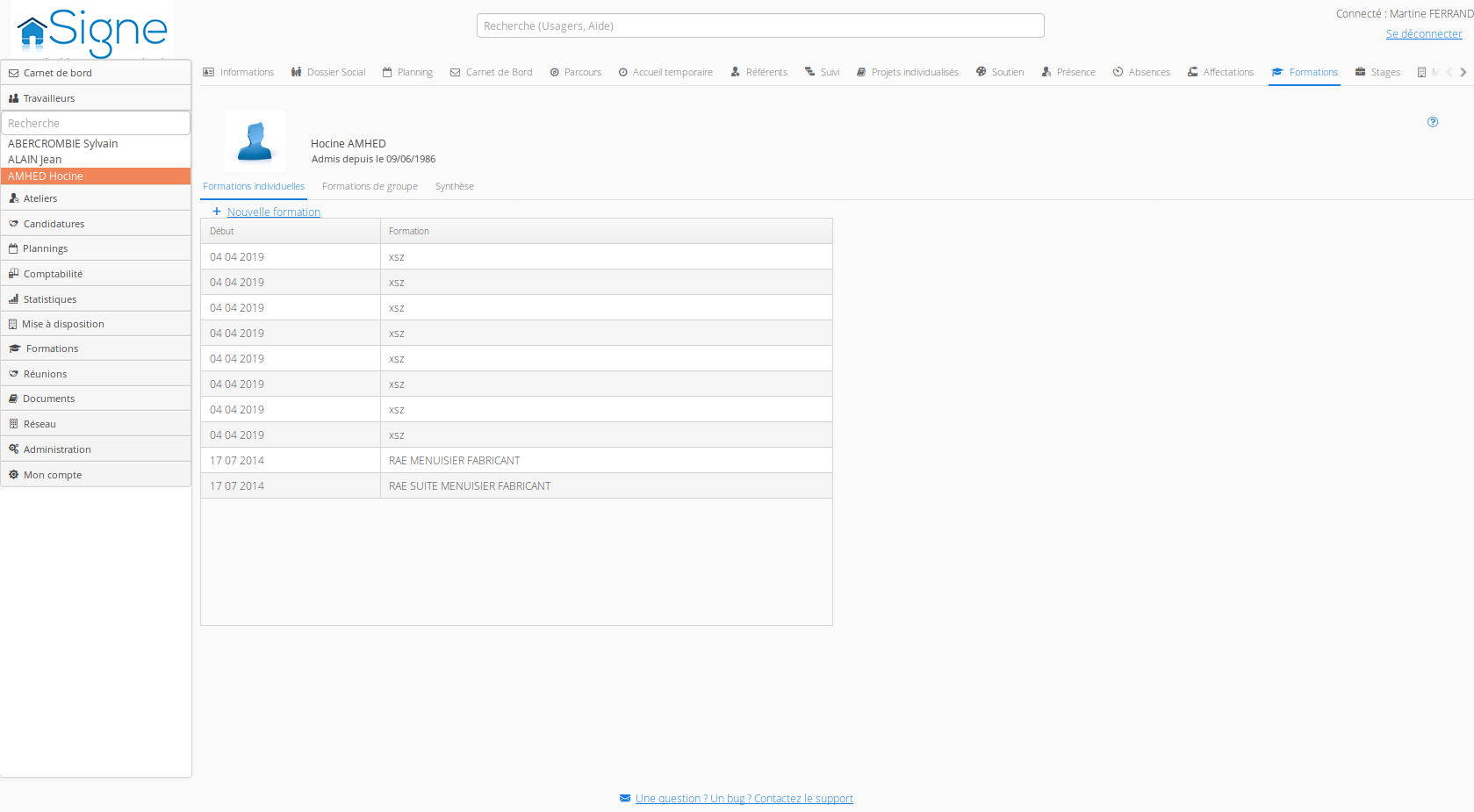Viewport: 1474px width, 812px height.
Task: Click the Réunions sidebar icon
Action: [14, 374]
